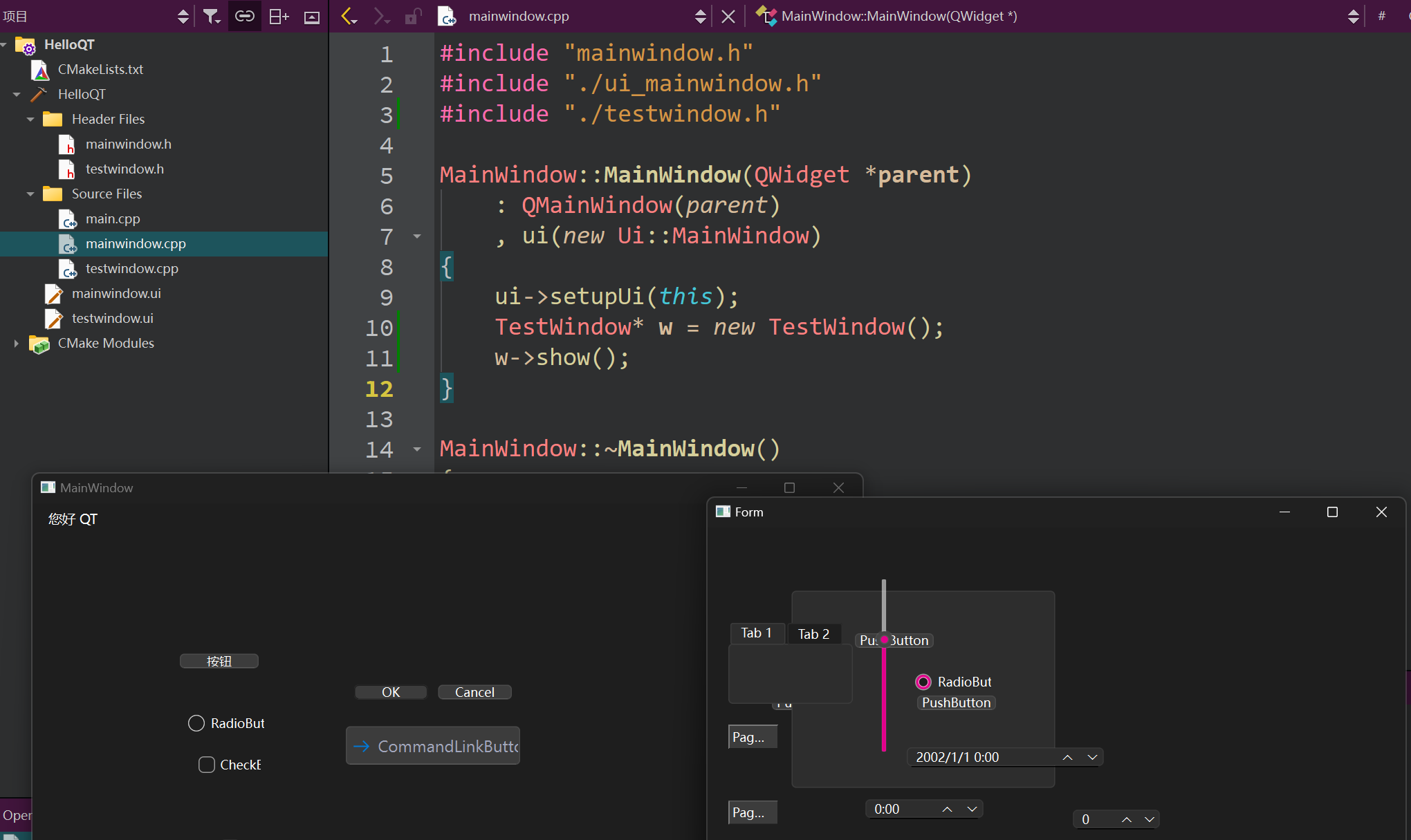Open the mainwindow.cpp file selector dropdown
The width and height of the screenshot is (1411, 840).
coord(700,16)
